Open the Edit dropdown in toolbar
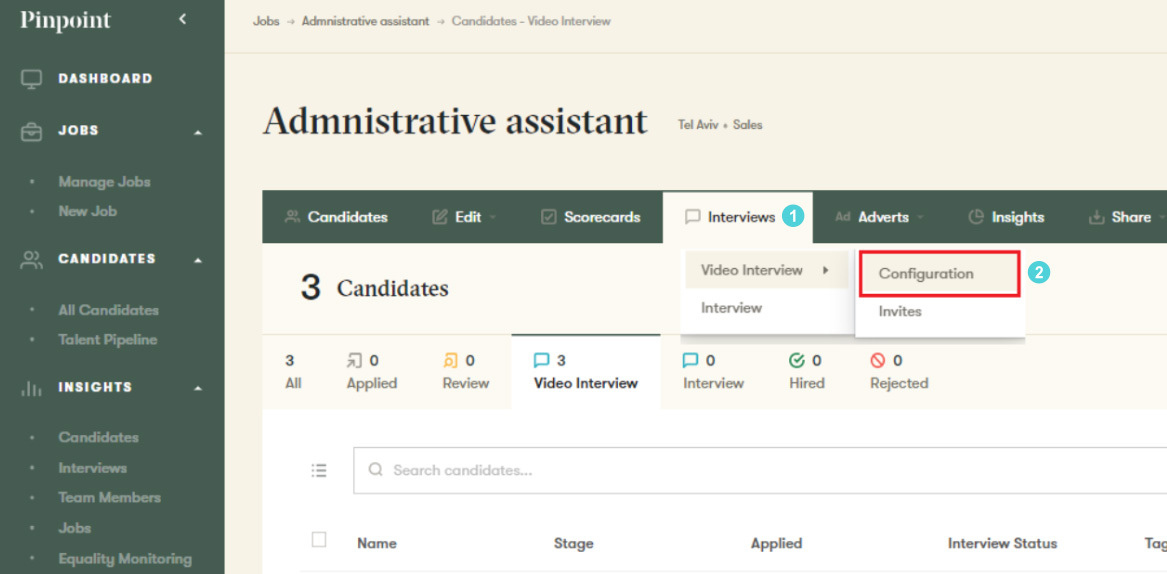The width and height of the screenshot is (1167, 574). coord(464,217)
